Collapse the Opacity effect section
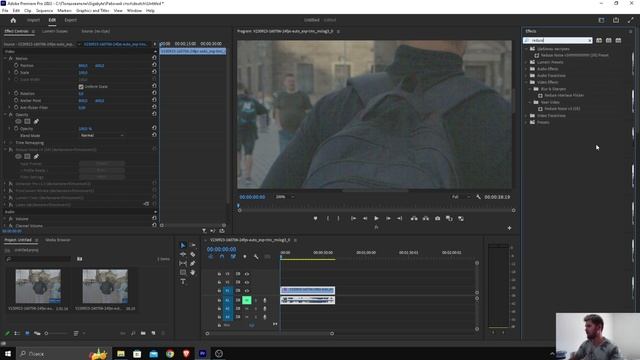 pyautogui.click(x=6, y=115)
